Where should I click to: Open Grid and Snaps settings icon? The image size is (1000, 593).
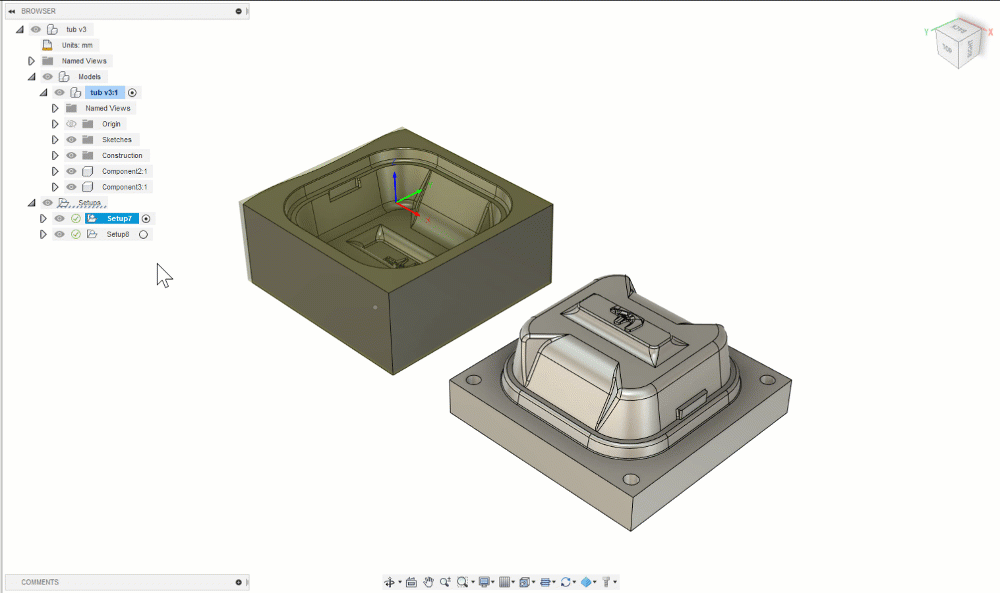click(x=504, y=582)
